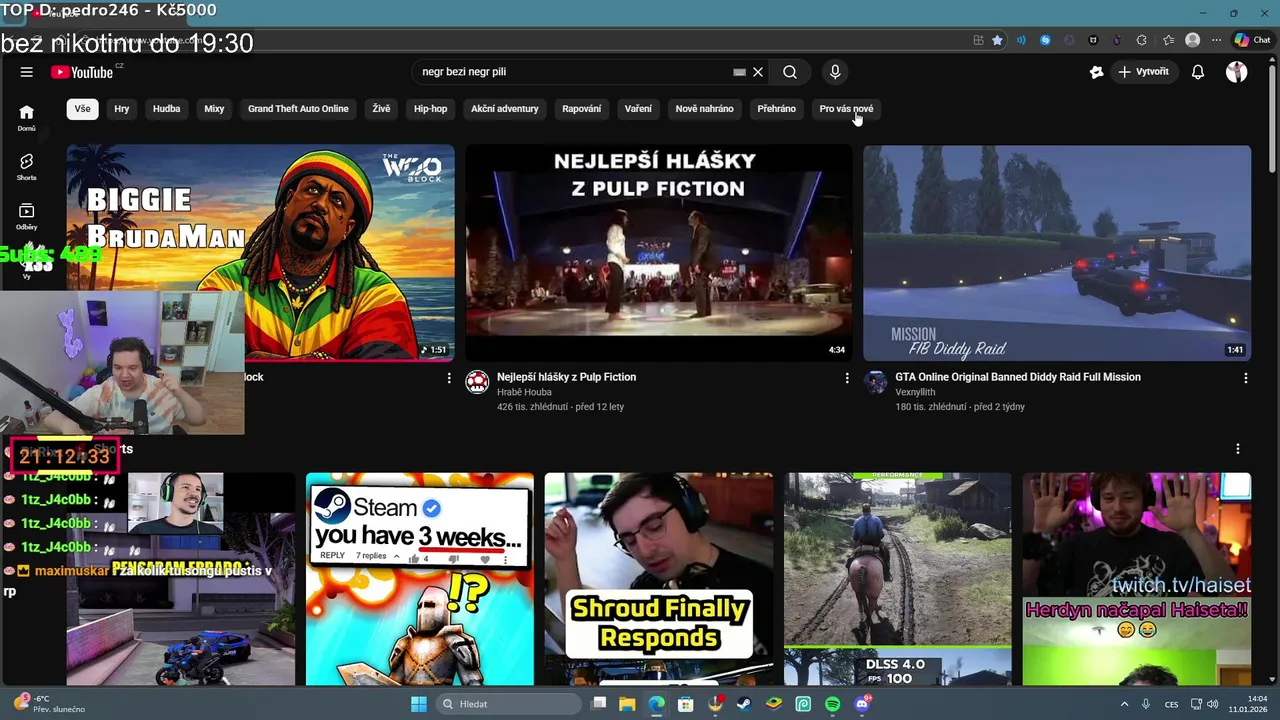Open the Windows Start menu
This screenshot has height=720, width=1280.
[x=419, y=704]
